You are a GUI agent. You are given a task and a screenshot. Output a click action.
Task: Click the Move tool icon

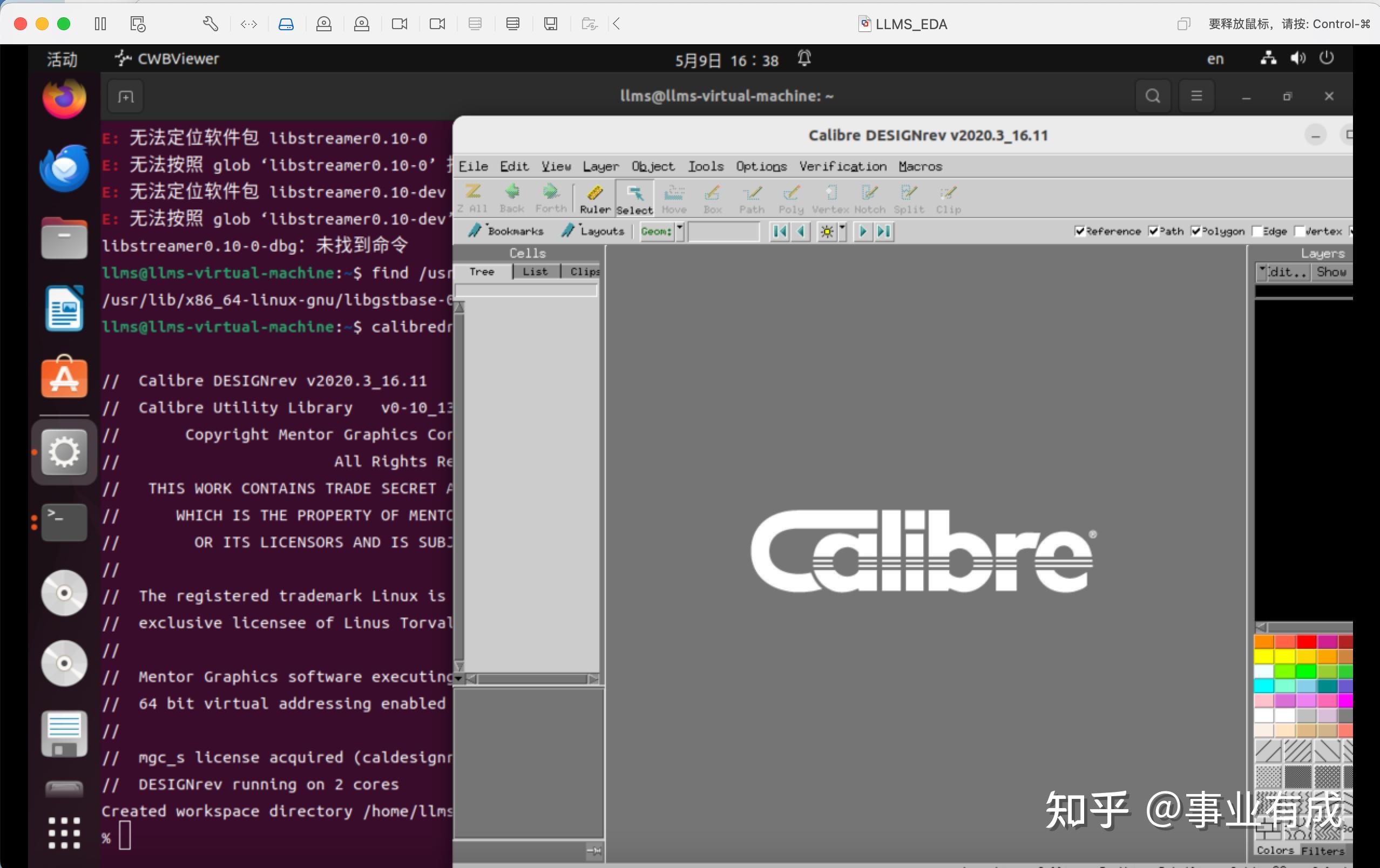click(674, 199)
